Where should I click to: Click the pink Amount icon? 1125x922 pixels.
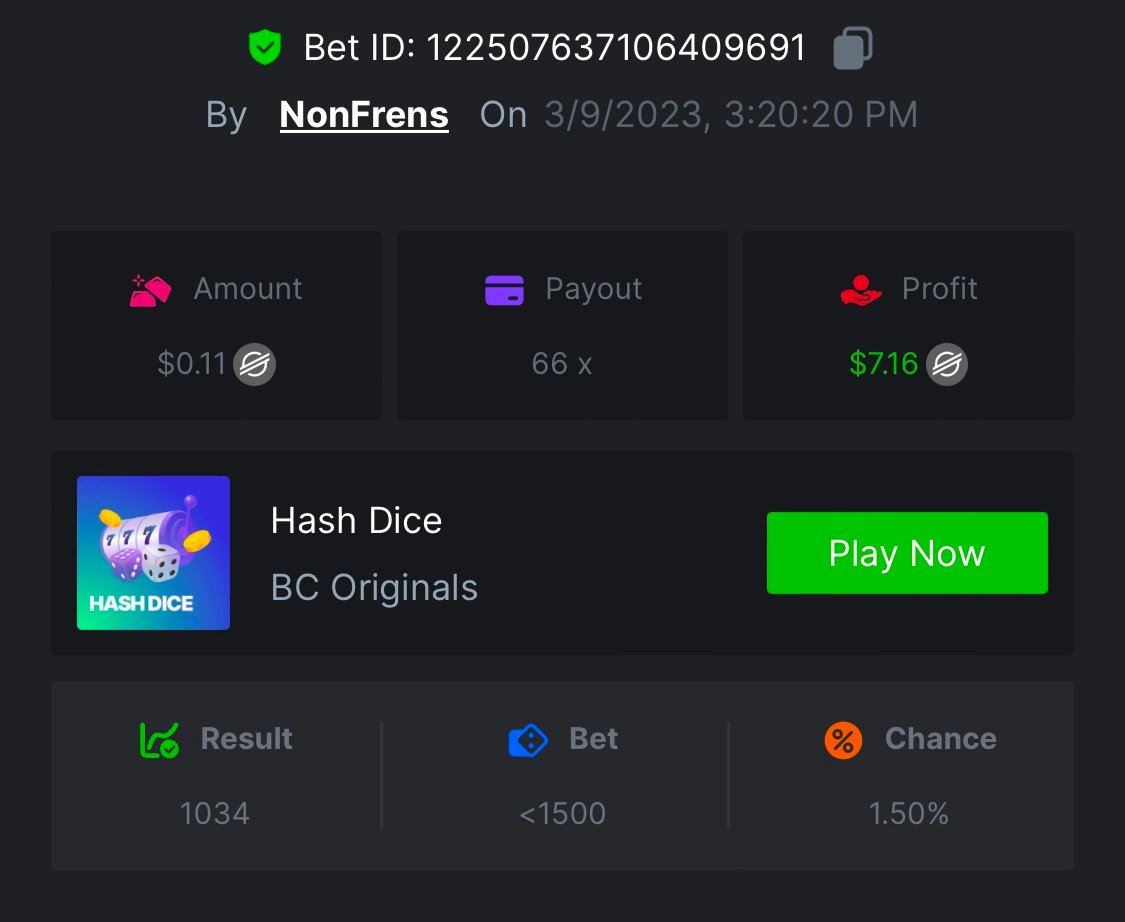click(151, 289)
